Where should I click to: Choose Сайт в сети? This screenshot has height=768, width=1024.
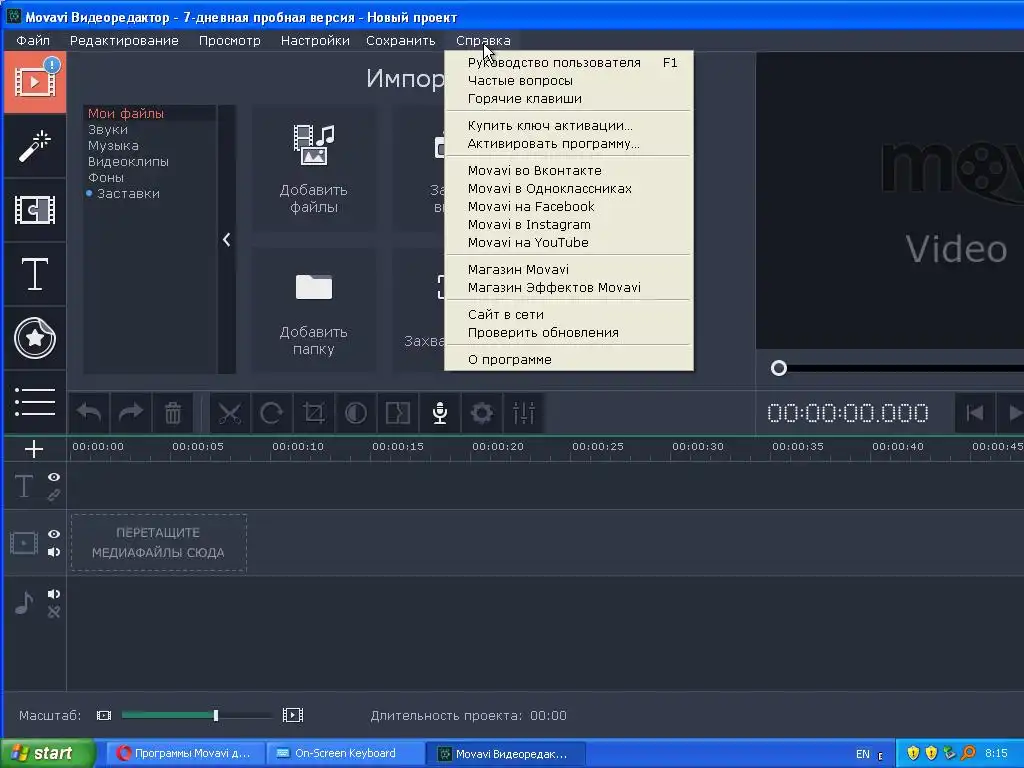pos(569,315)
